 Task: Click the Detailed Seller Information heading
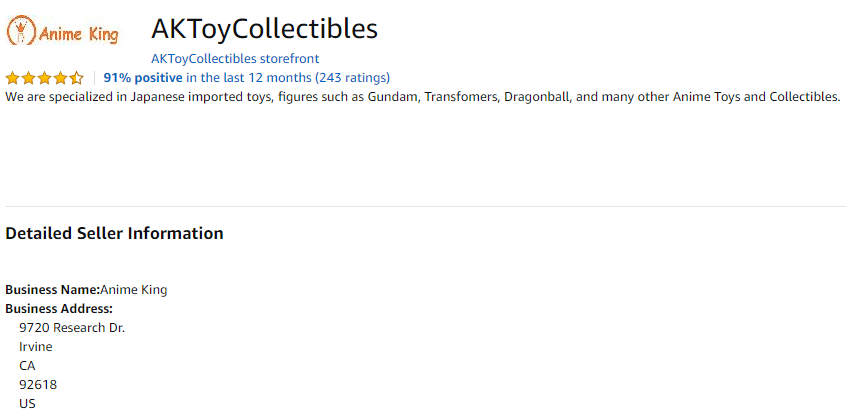click(114, 234)
